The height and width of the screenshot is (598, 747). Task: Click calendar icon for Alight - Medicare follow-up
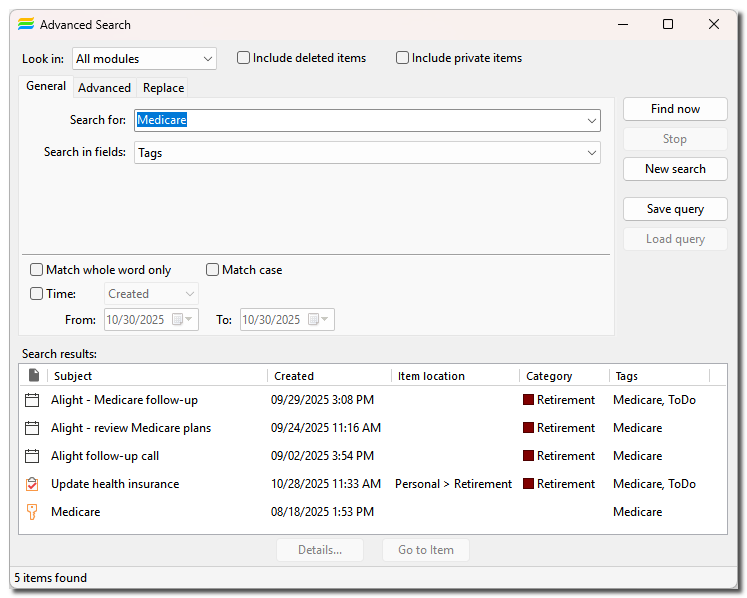pyautogui.click(x=32, y=400)
